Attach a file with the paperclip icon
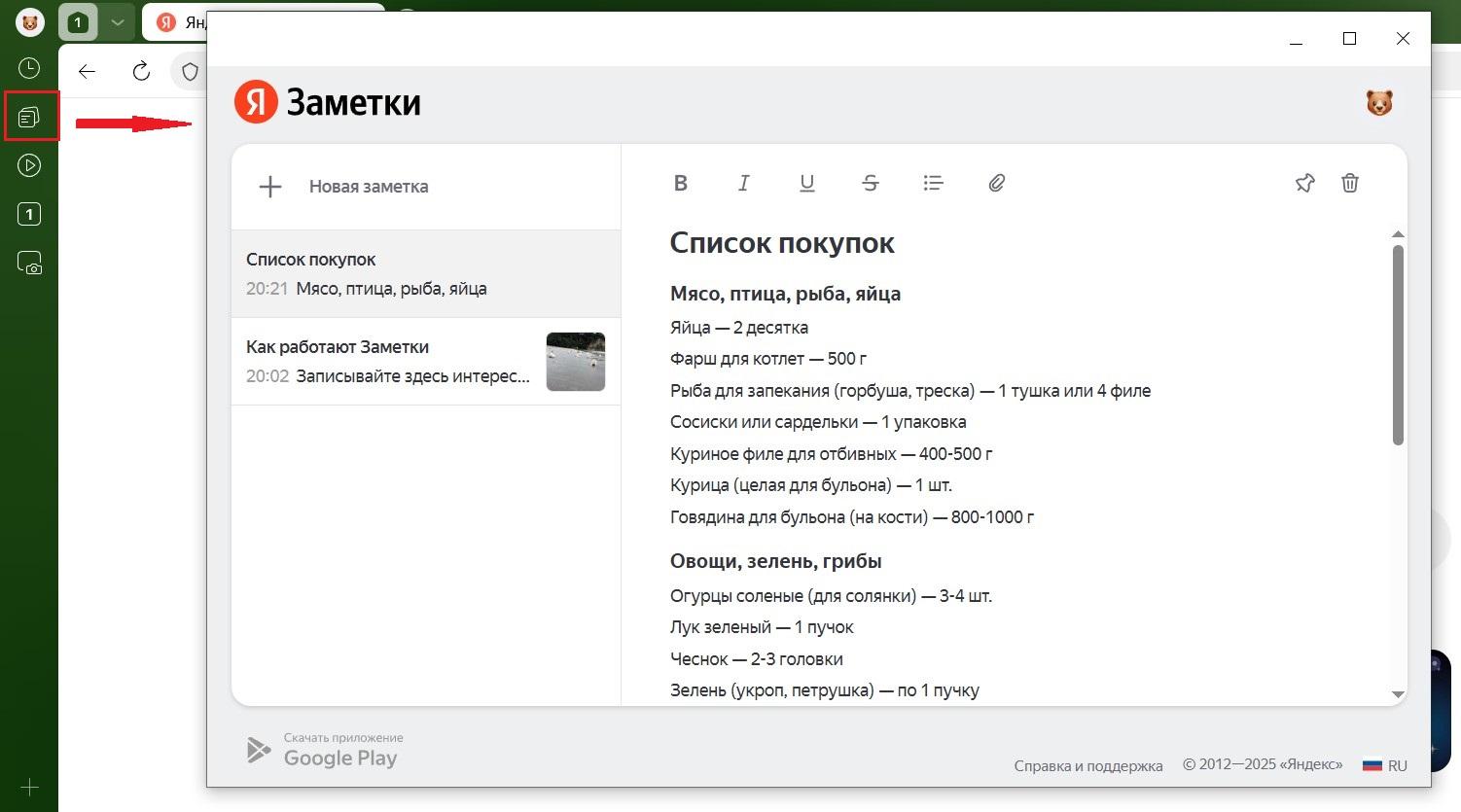This screenshot has width=1461, height=812. coord(997,183)
